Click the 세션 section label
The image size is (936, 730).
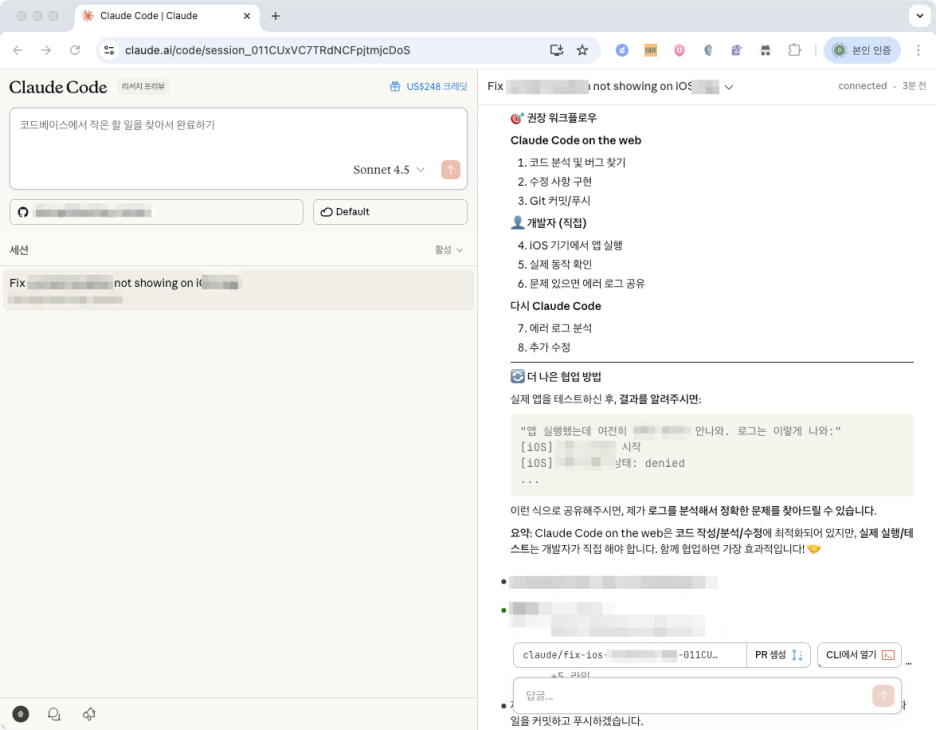[19, 250]
